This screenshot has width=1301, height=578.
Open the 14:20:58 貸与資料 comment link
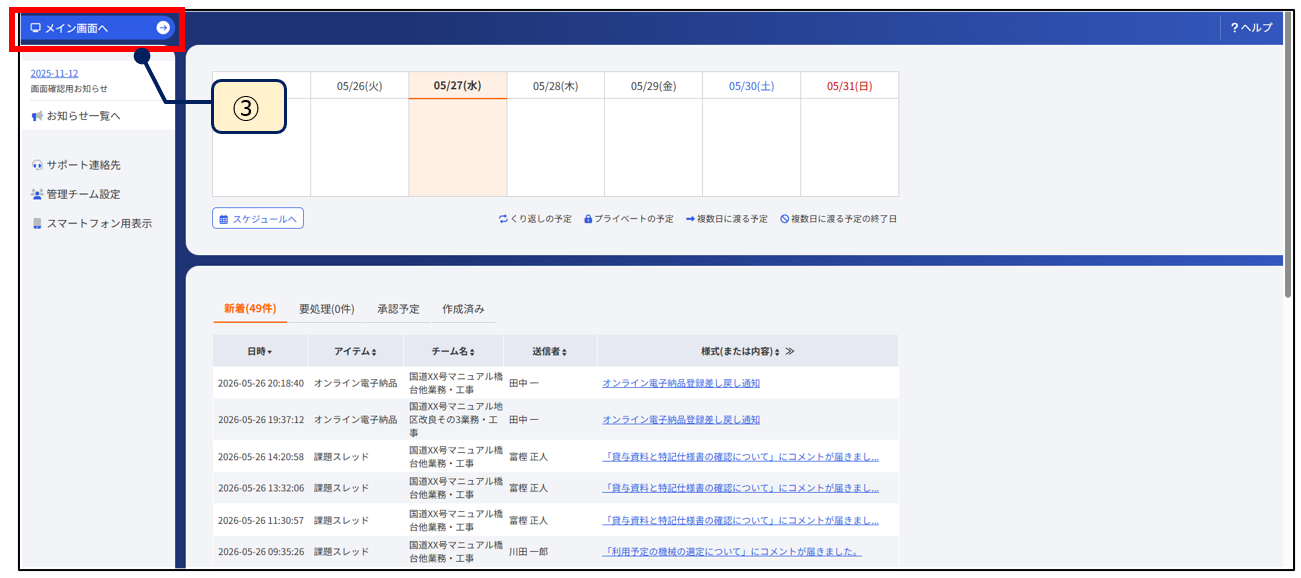point(740,457)
